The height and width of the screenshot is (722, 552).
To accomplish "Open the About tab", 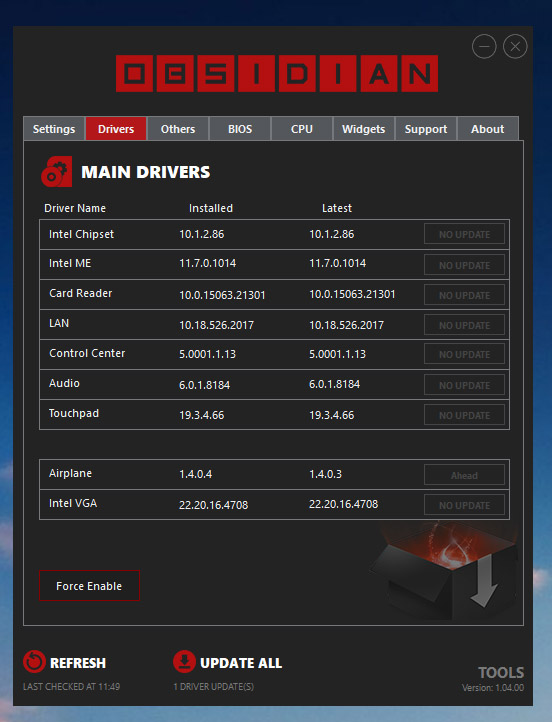I will coord(488,129).
